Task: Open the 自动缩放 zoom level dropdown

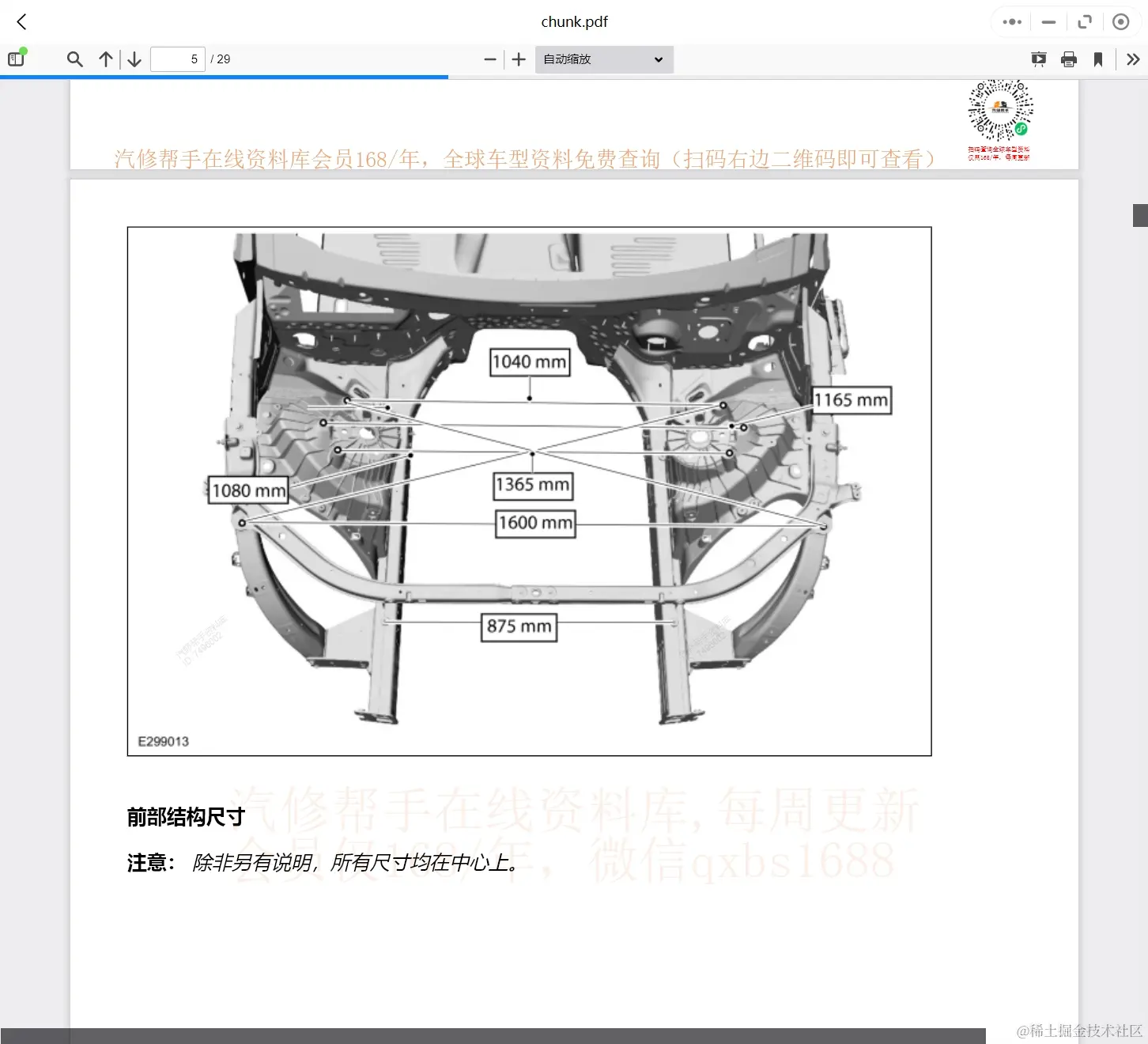Action: pos(603,59)
